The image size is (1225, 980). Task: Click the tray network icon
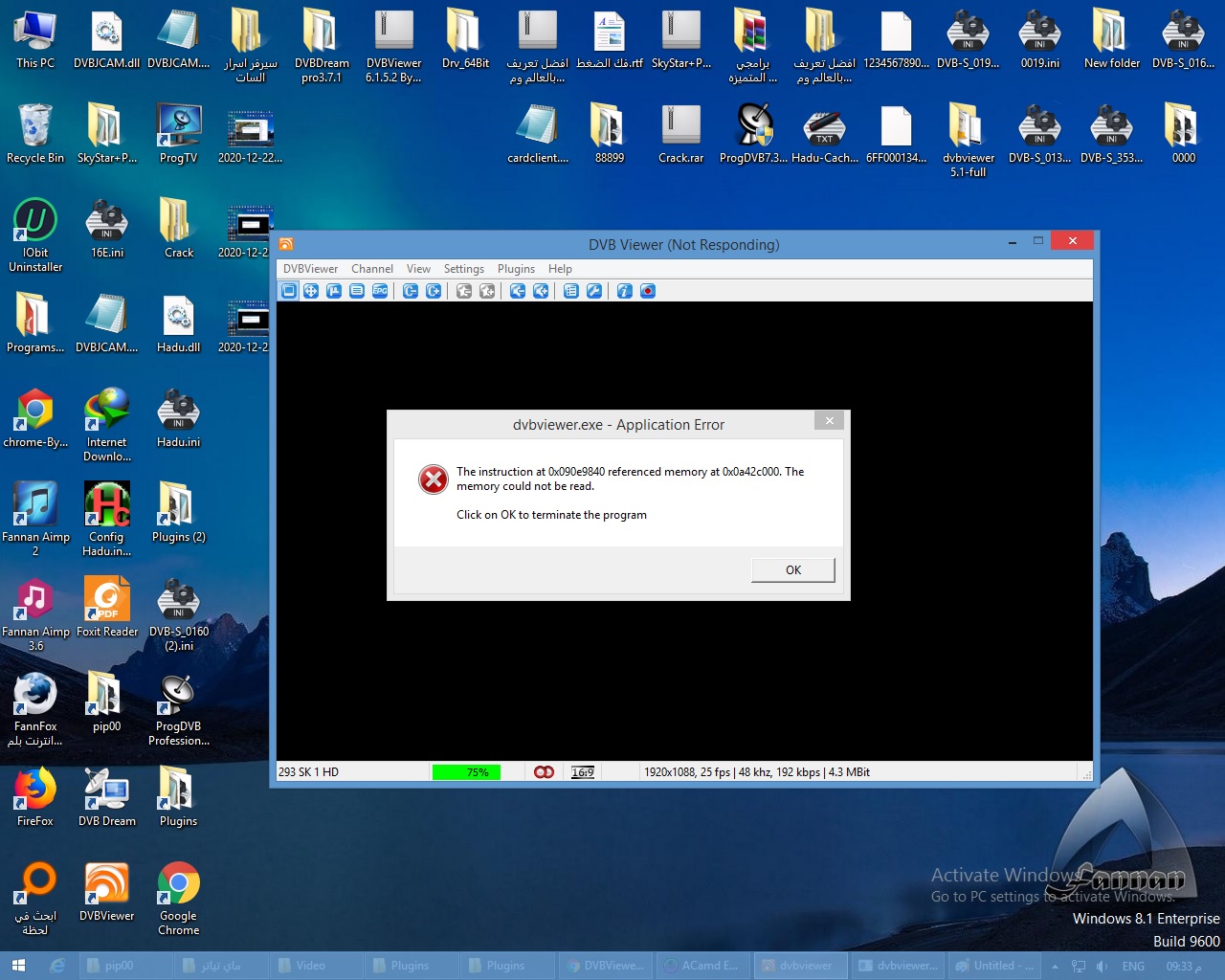pos(1079,967)
